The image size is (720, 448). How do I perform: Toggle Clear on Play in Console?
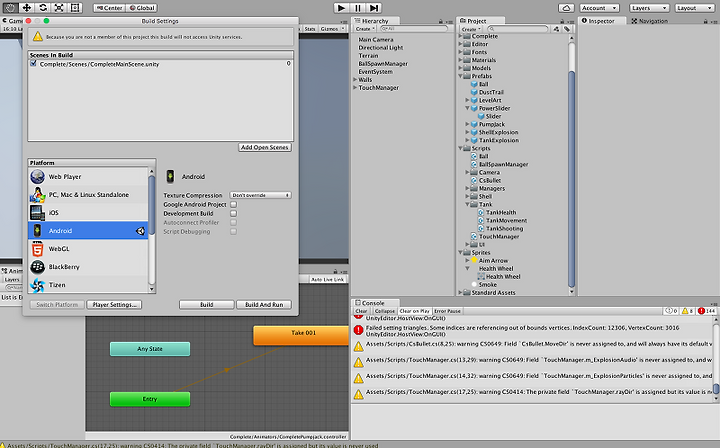(x=415, y=311)
